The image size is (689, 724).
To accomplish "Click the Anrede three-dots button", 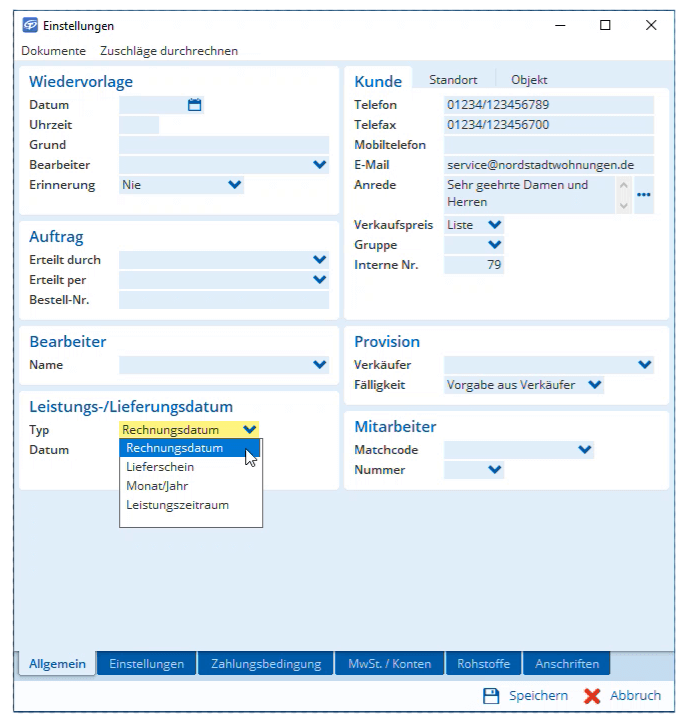I will (644, 194).
